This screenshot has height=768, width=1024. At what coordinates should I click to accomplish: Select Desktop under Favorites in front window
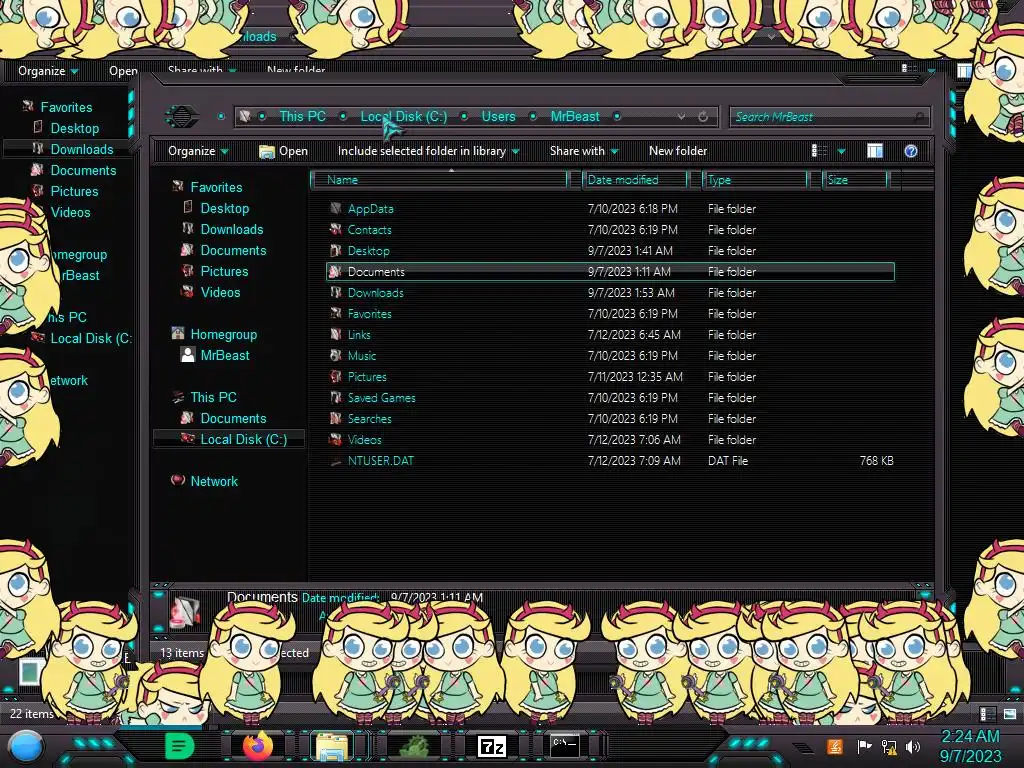(x=224, y=208)
